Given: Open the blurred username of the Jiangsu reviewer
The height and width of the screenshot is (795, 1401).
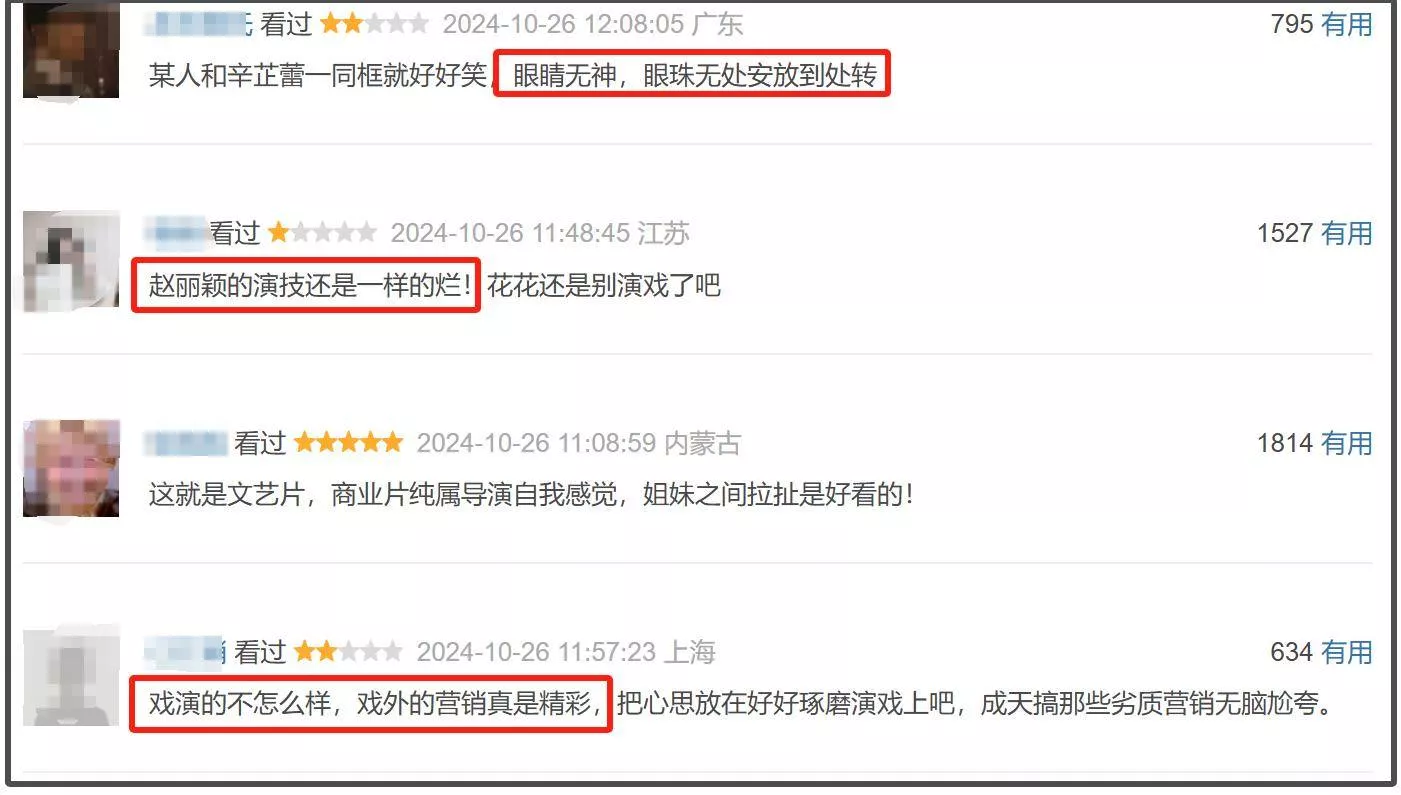Looking at the screenshot, I should click(175, 233).
